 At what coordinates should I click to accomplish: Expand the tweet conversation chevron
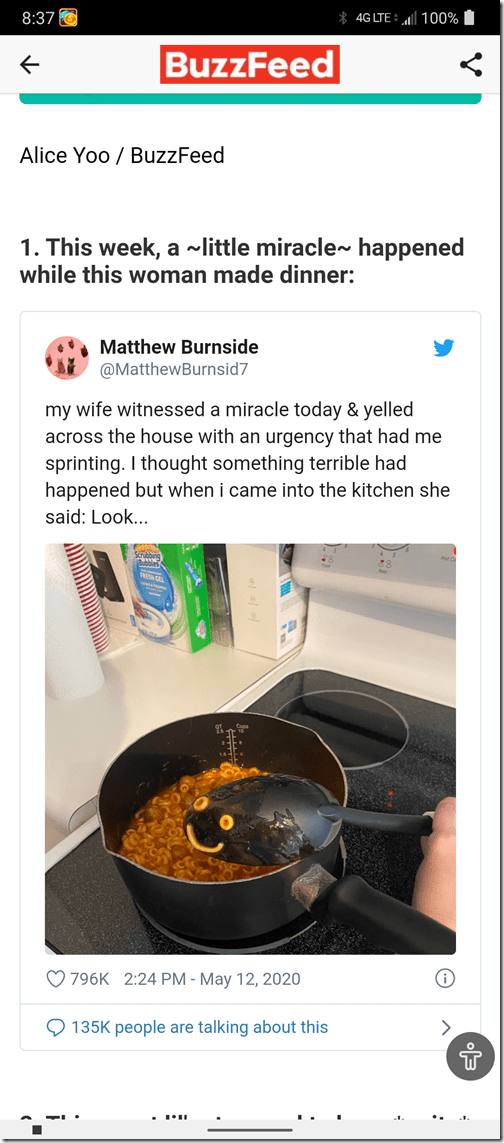click(446, 1028)
